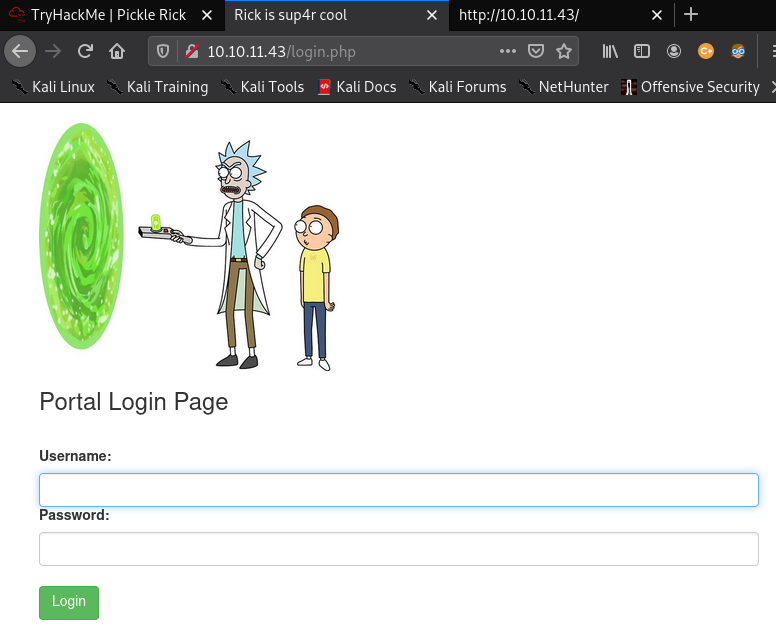Show insecure connection info icon
The width and height of the screenshot is (776, 633).
point(192,51)
